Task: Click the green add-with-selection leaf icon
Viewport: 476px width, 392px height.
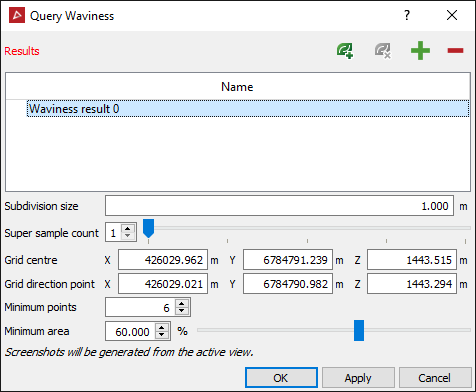Action: 345,51
